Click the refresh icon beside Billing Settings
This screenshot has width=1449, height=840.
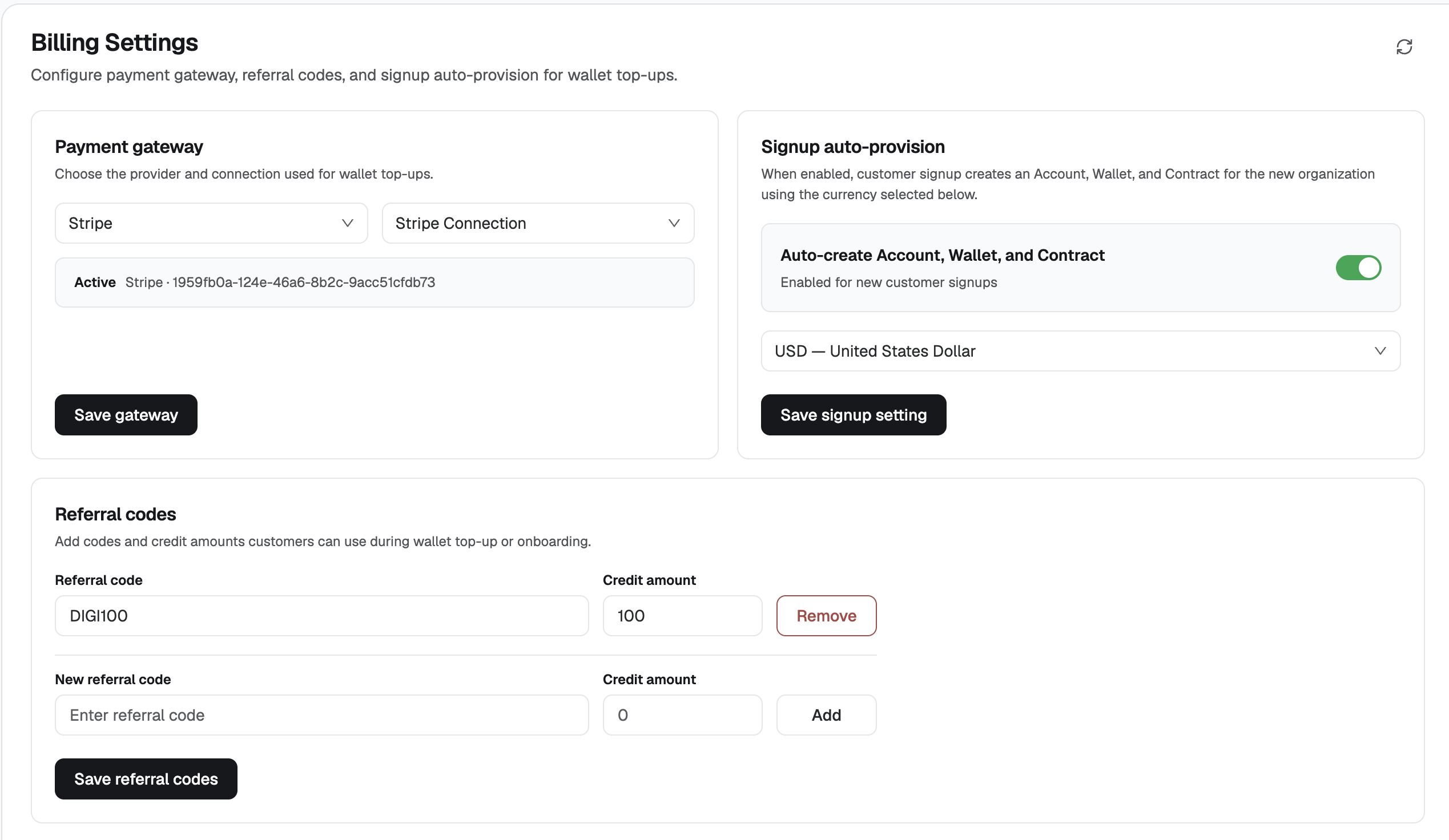(1403, 47)
